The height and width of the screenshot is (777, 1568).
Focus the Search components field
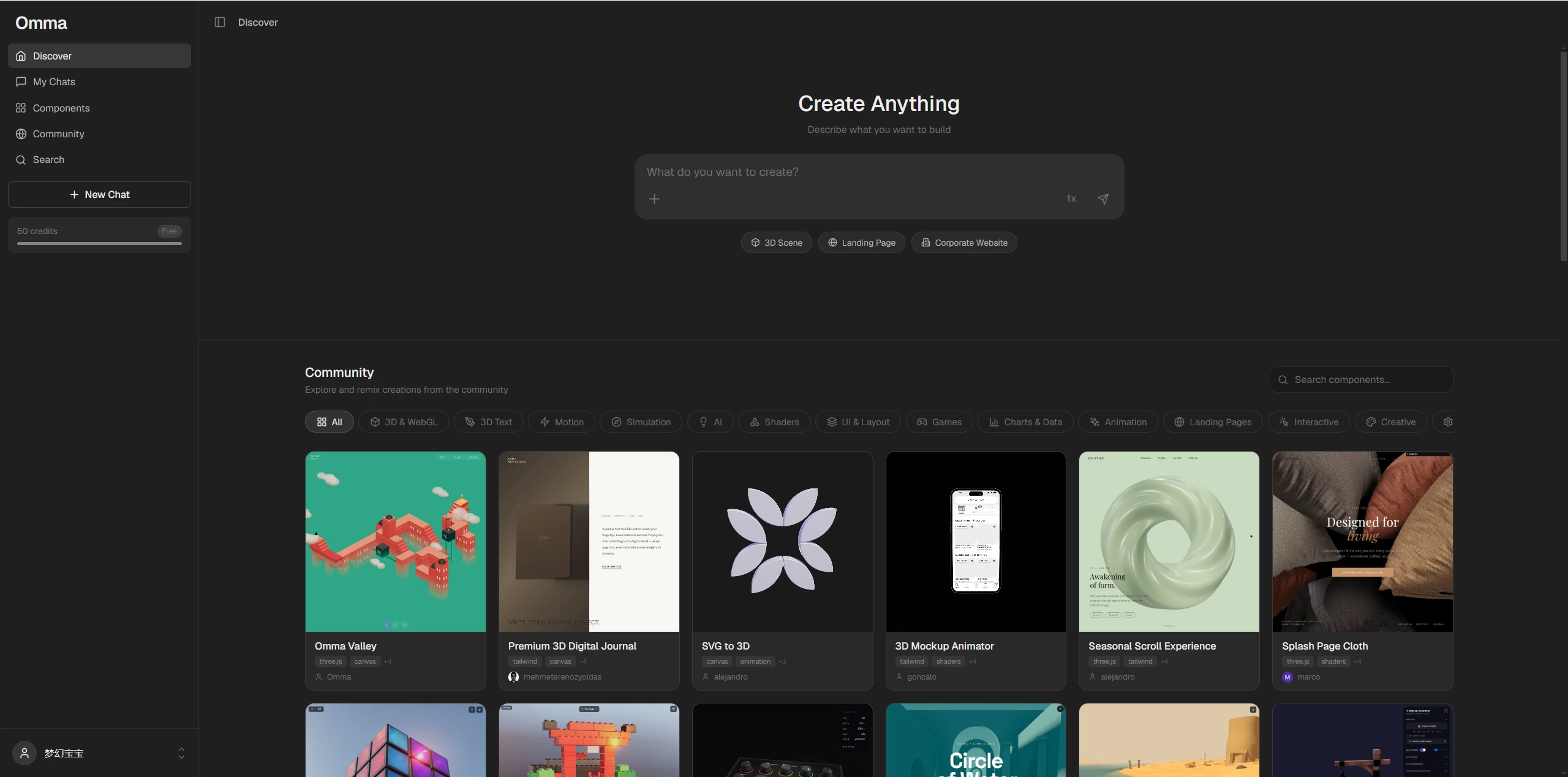tap(1361, 380)
